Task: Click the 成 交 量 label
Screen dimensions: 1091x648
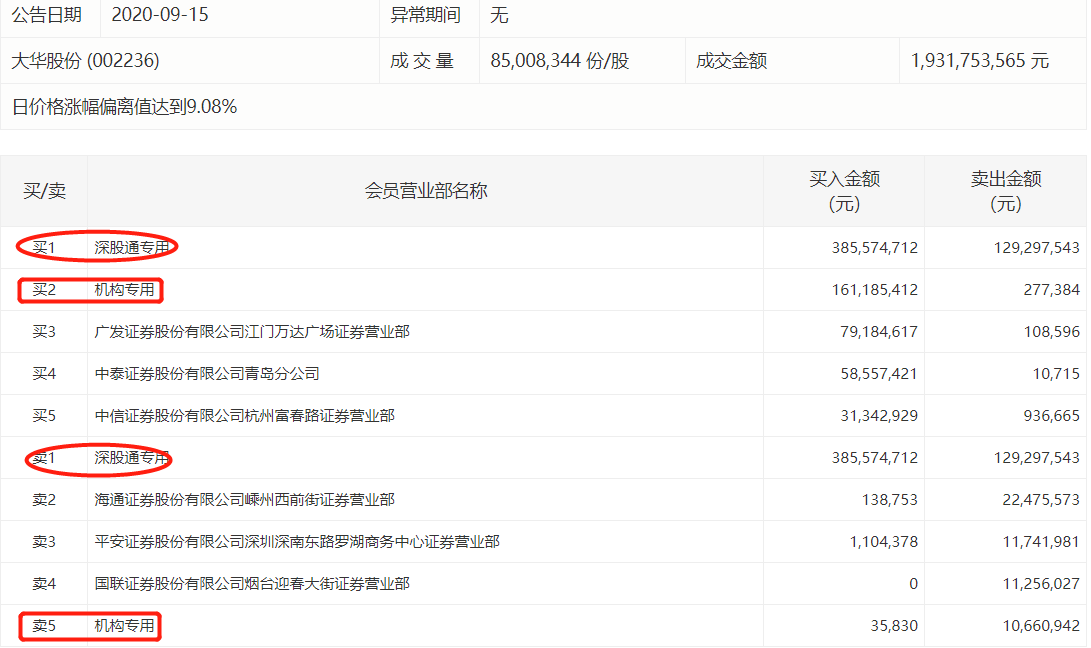Action: tap(422, 61)
